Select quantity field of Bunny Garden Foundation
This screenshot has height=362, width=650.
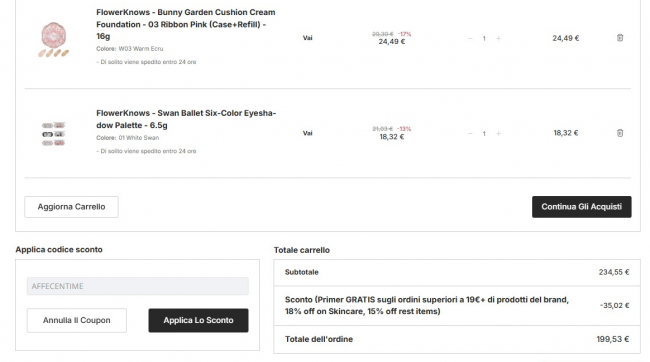[484, 38]
